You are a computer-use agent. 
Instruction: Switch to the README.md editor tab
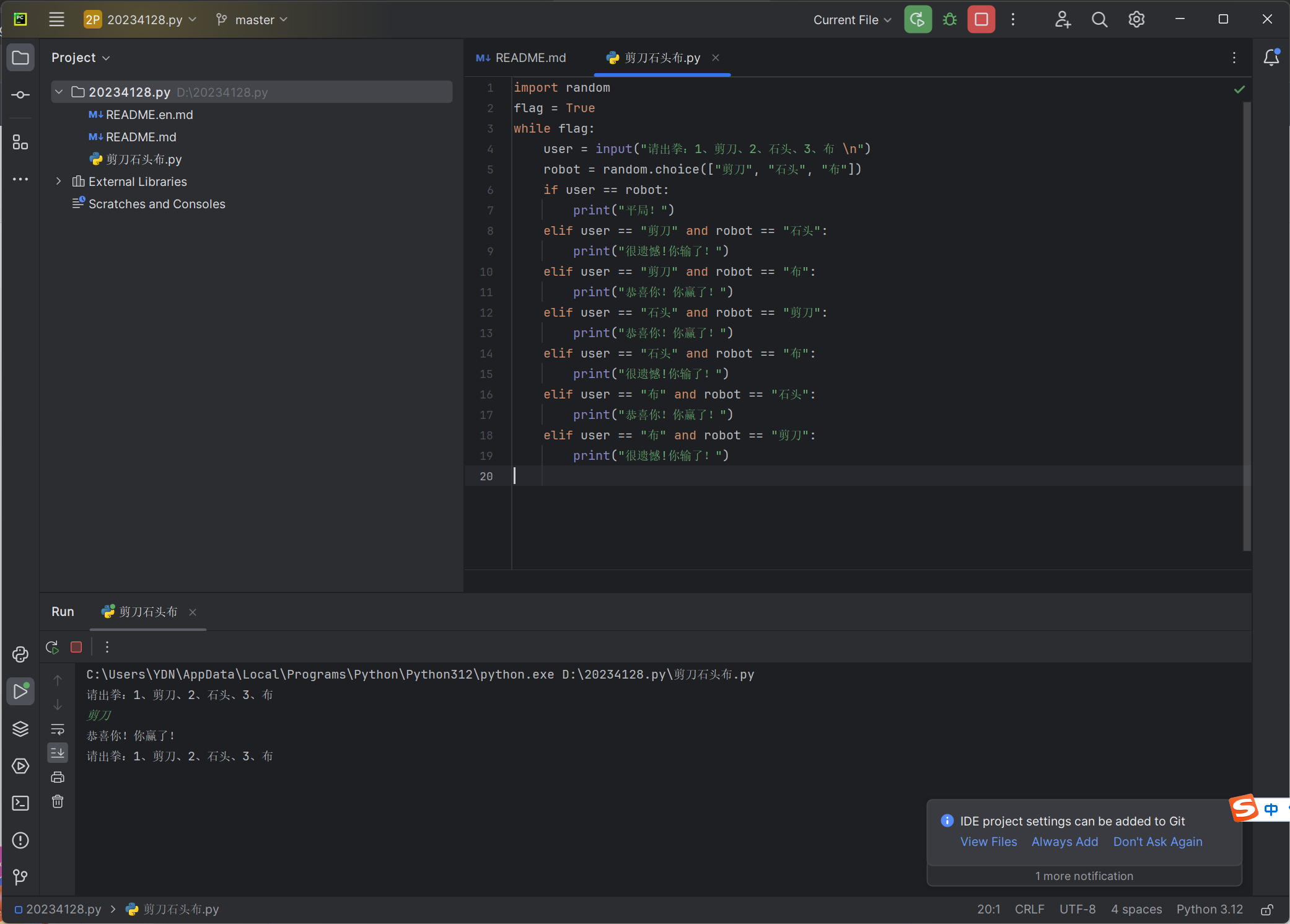click(522, 58)
